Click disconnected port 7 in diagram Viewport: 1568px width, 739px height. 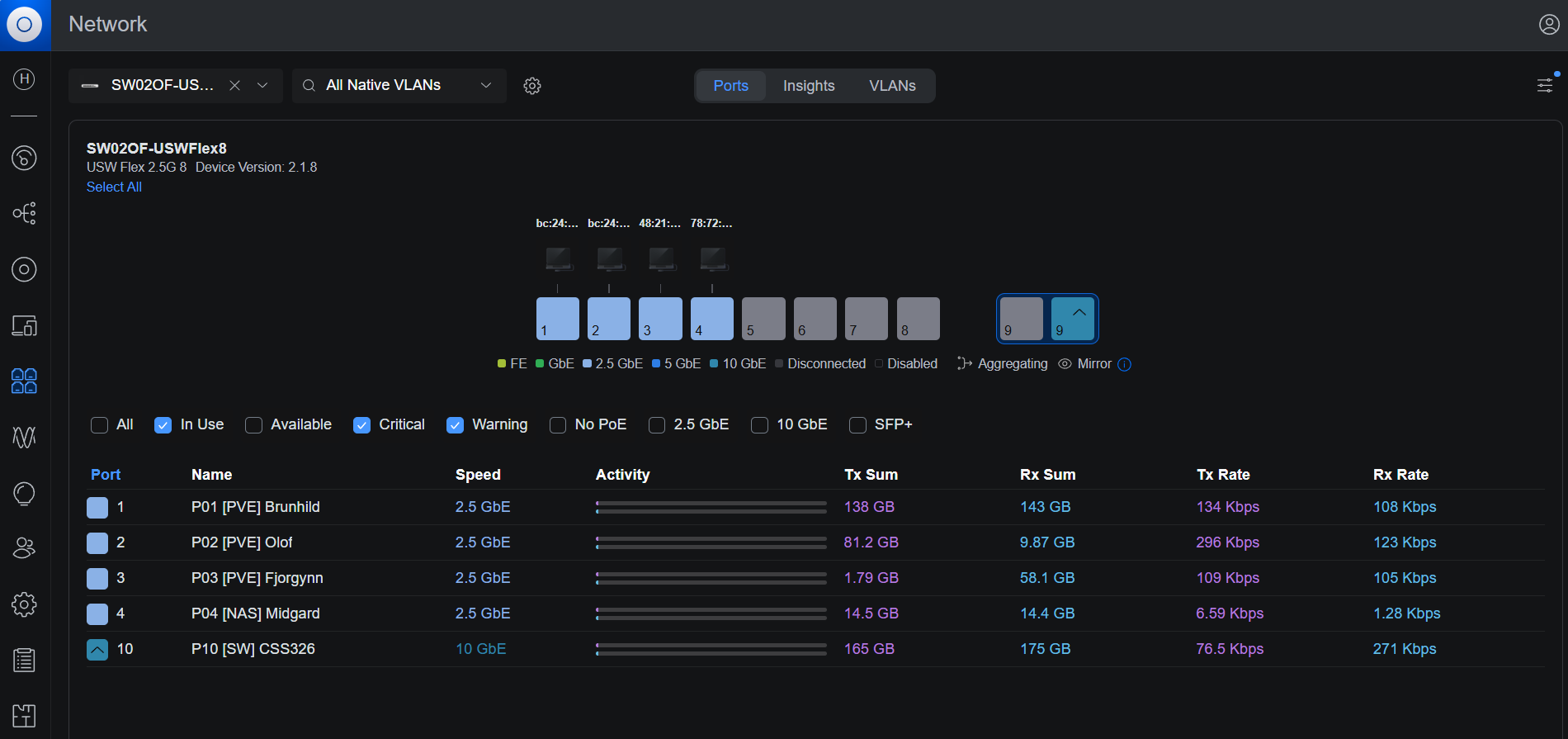867,319
